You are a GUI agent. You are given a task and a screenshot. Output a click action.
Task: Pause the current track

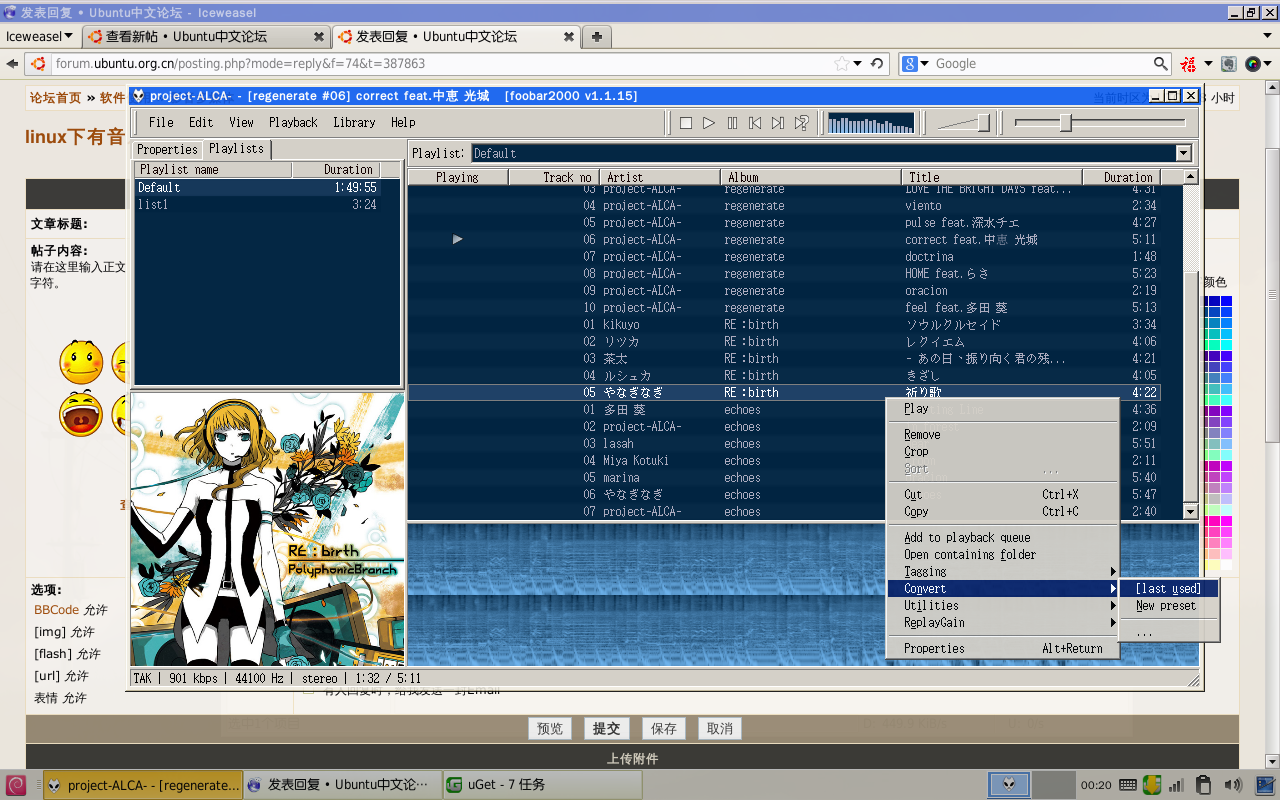[x=732, y=123]
